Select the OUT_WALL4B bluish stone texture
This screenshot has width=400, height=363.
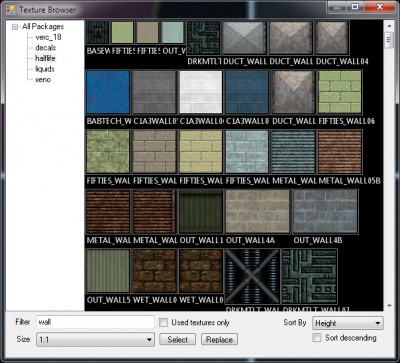pos(325,211)
